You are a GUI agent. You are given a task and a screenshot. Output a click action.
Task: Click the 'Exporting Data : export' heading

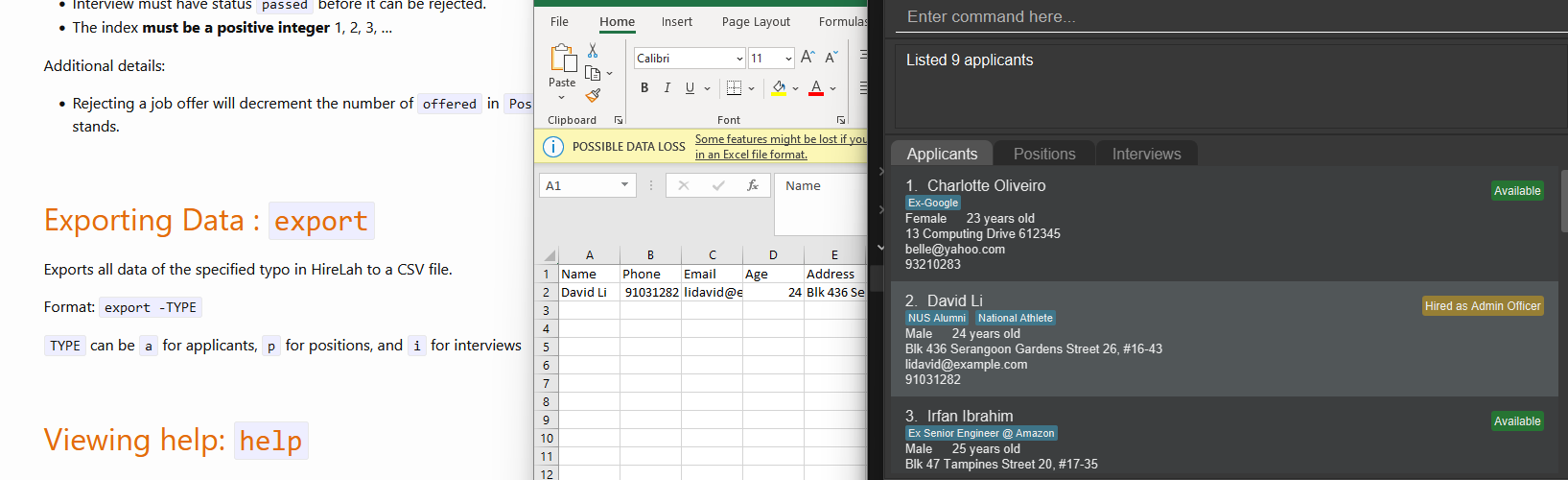(209, 221)
